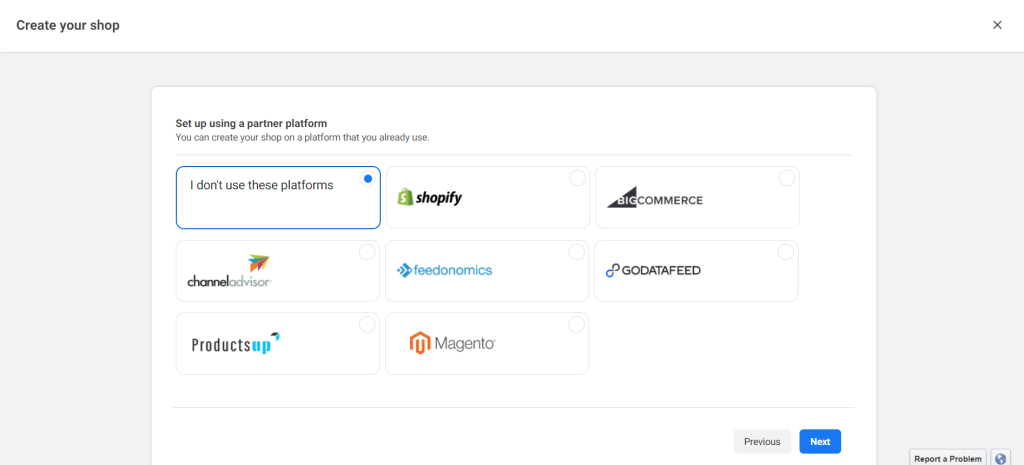Screen dimensions: 1024x465
Task: Click the Feedonomics logo
Action: click(445, 270)
